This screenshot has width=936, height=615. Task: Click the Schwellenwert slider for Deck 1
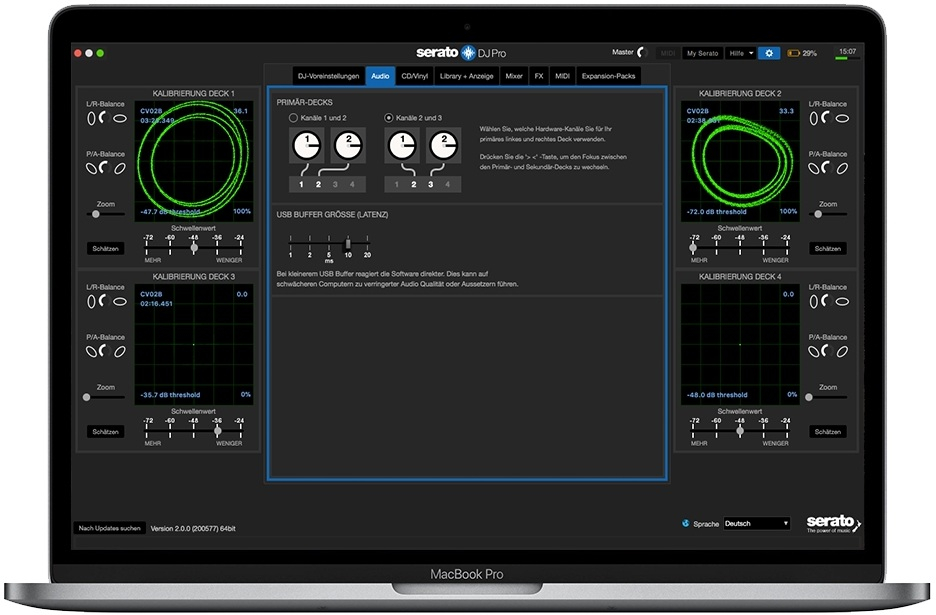(194, 247)
